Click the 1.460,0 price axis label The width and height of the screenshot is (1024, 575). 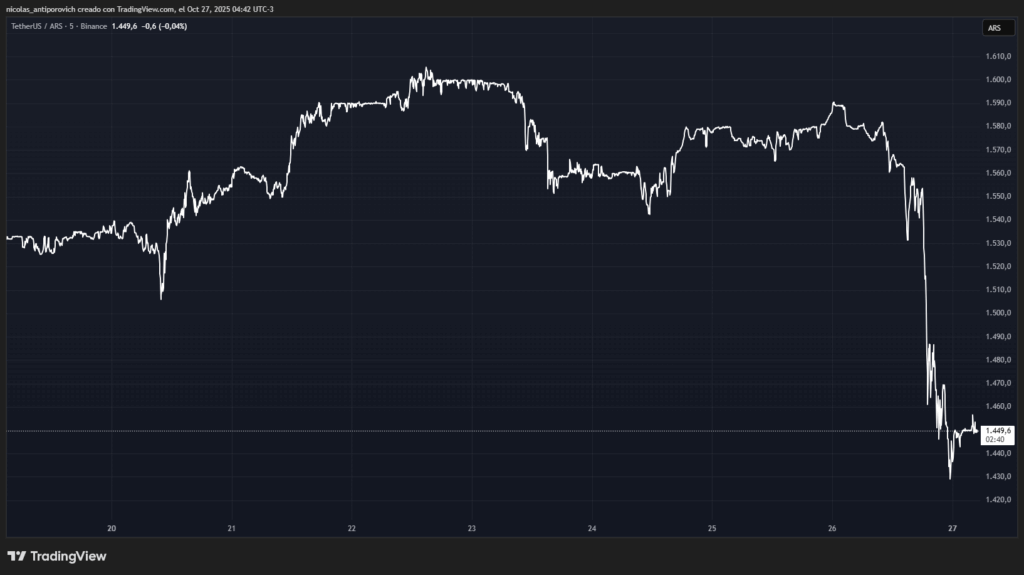[997, 406]
